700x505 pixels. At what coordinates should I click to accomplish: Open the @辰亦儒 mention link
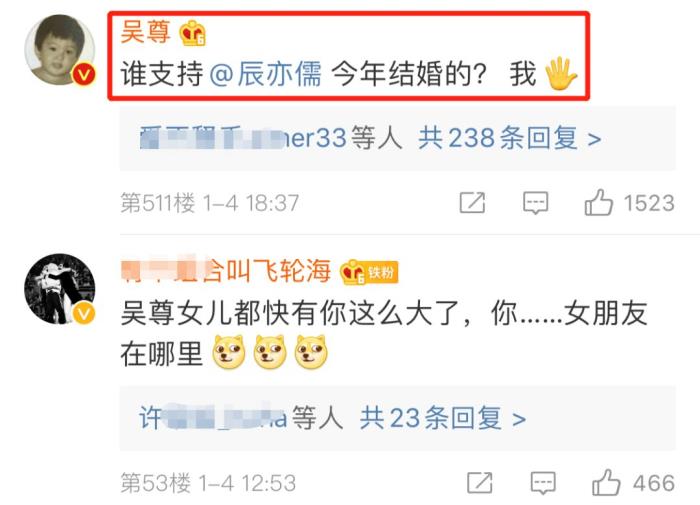point(265,74)
